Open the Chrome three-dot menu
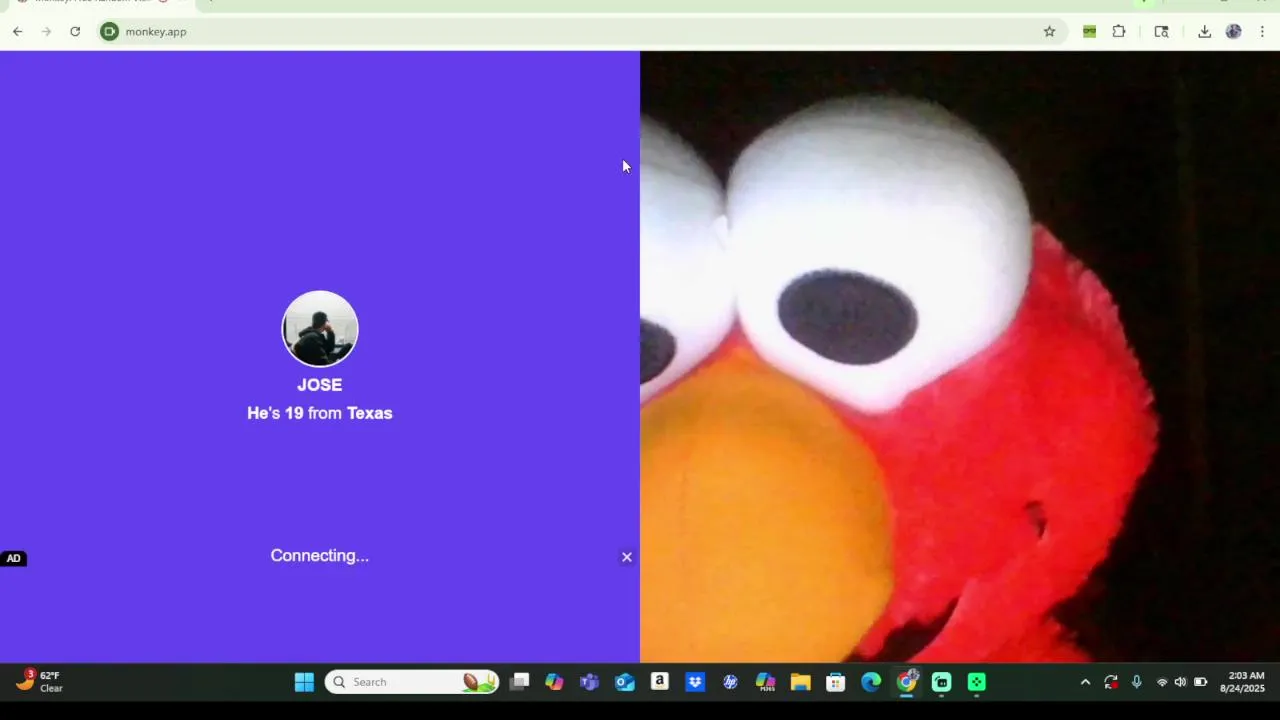This screenshot has height=720, width=1280. point(1262,31)
